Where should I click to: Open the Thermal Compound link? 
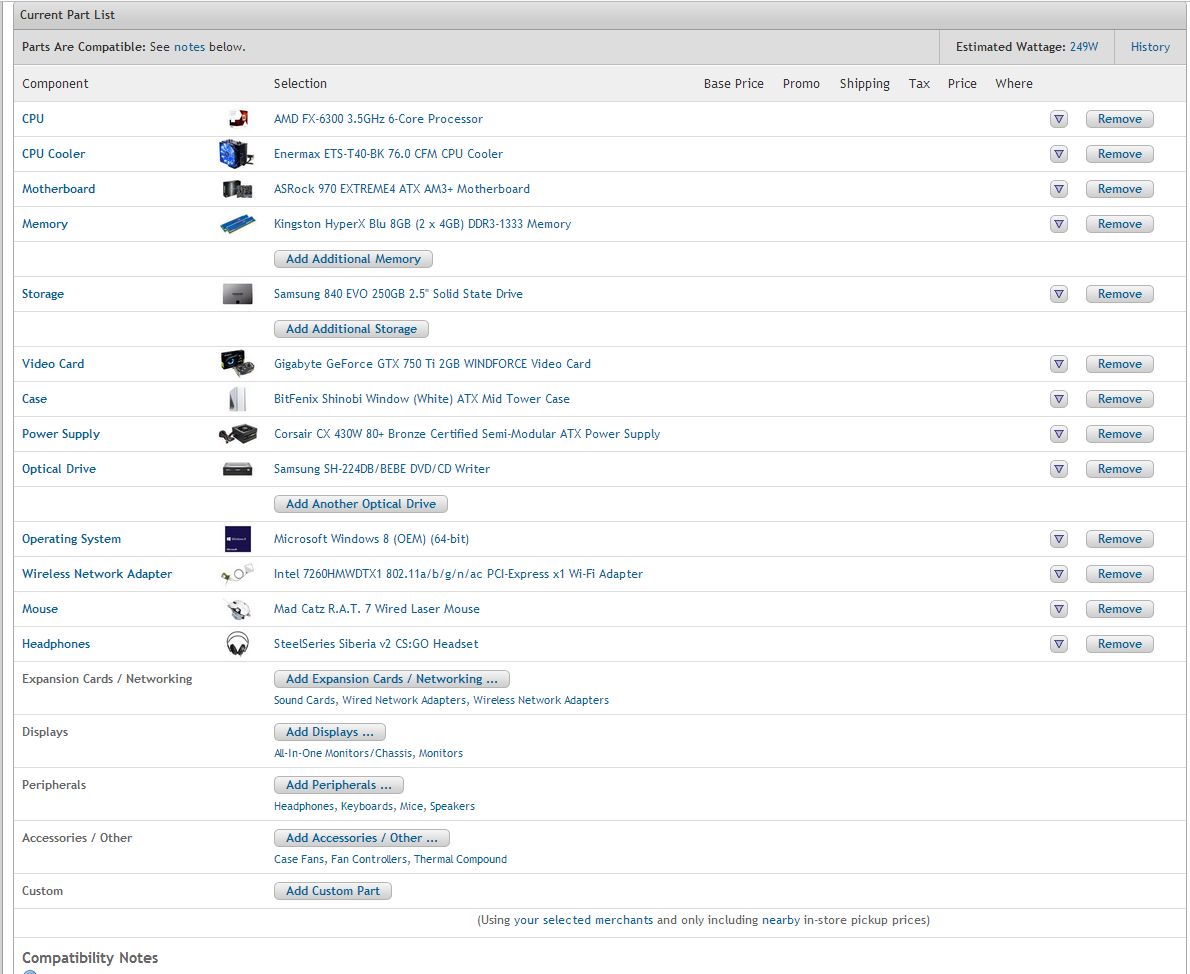(x=460, y=859)
